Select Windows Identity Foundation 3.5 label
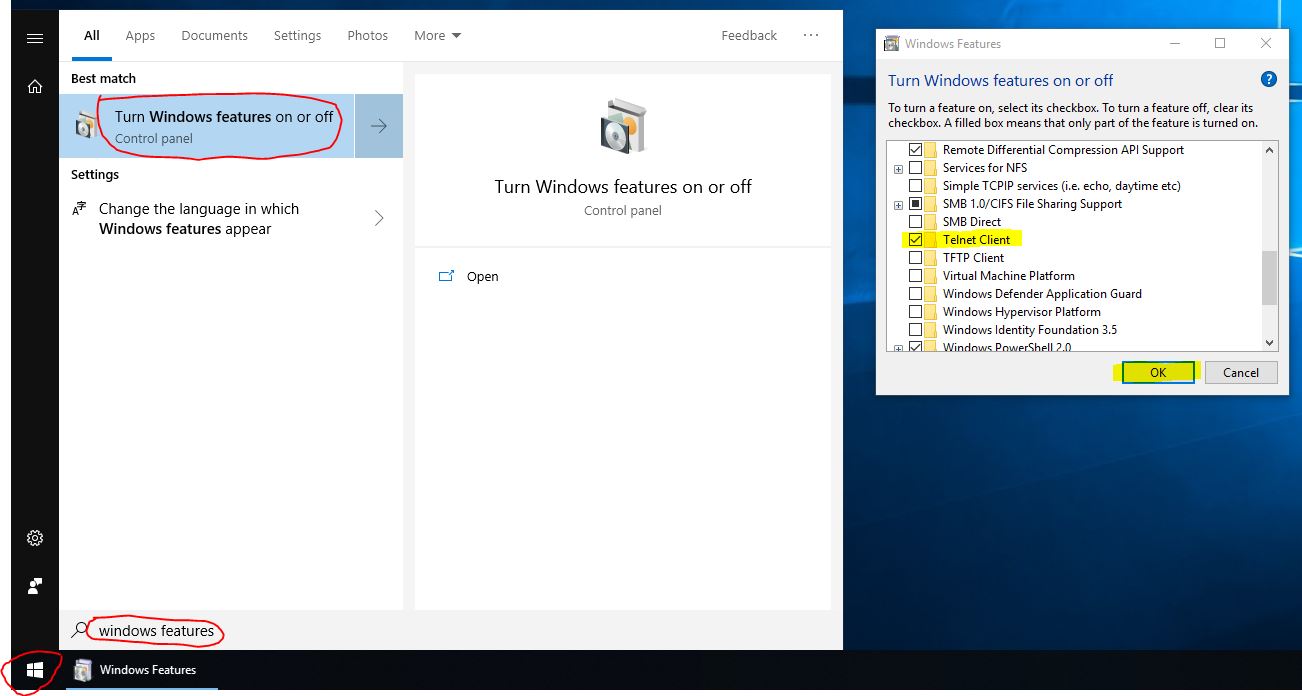Screen dimensions: 1302x696 coord(1029,330)
